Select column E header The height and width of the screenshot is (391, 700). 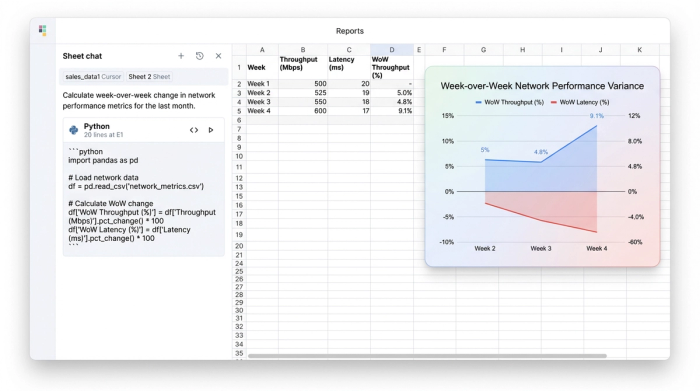point(419,50)
